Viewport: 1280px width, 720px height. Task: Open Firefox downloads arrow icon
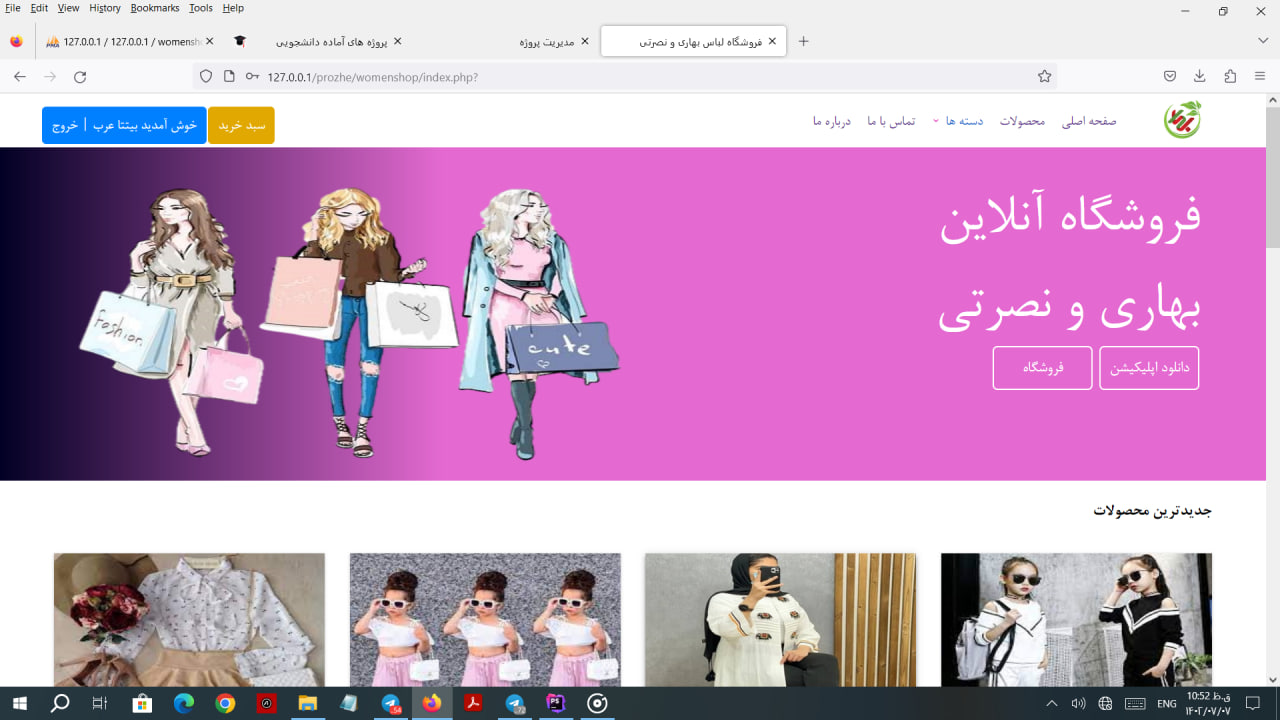(1198, 75)
